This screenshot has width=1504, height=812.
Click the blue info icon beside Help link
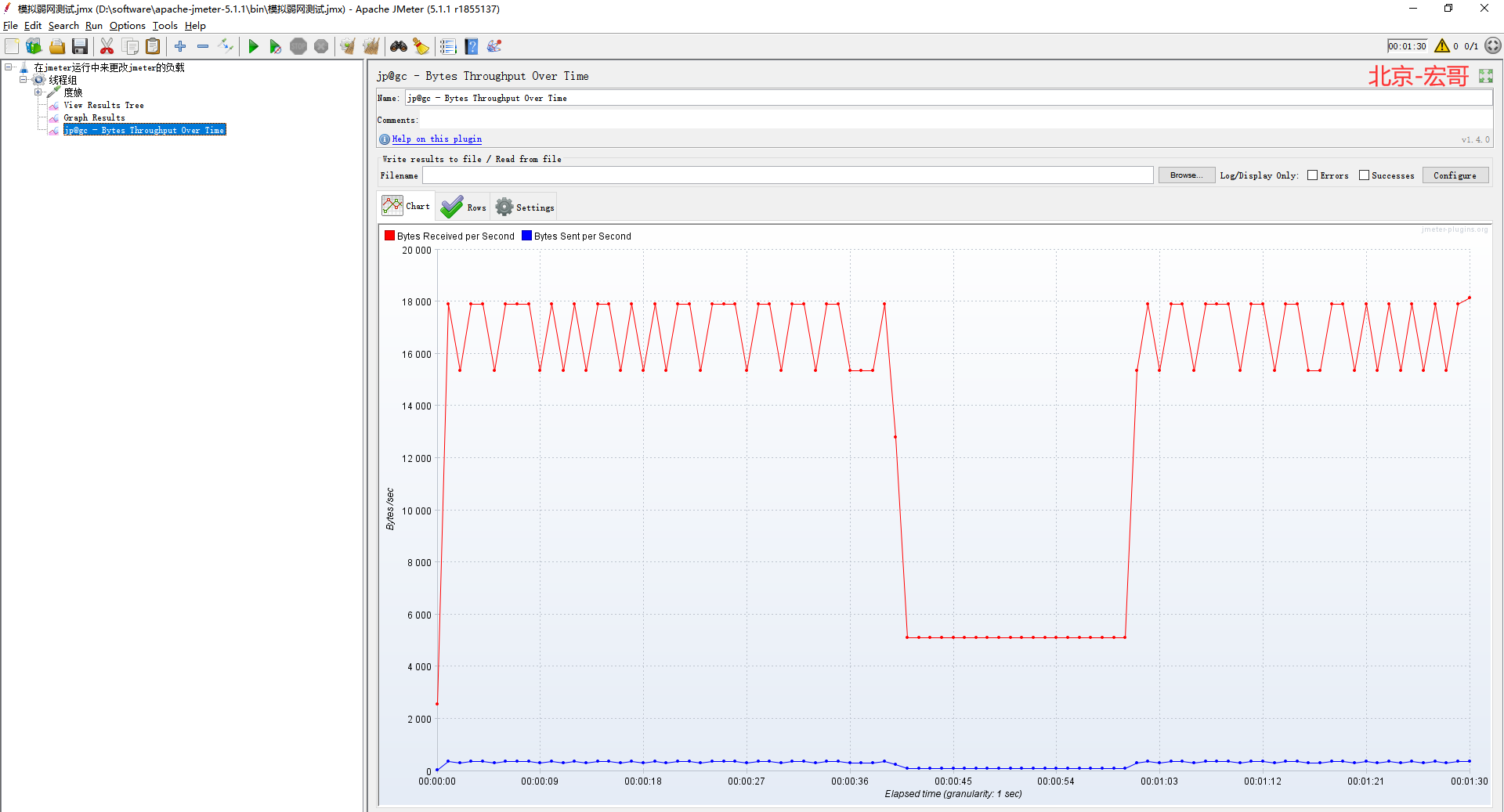385,139
